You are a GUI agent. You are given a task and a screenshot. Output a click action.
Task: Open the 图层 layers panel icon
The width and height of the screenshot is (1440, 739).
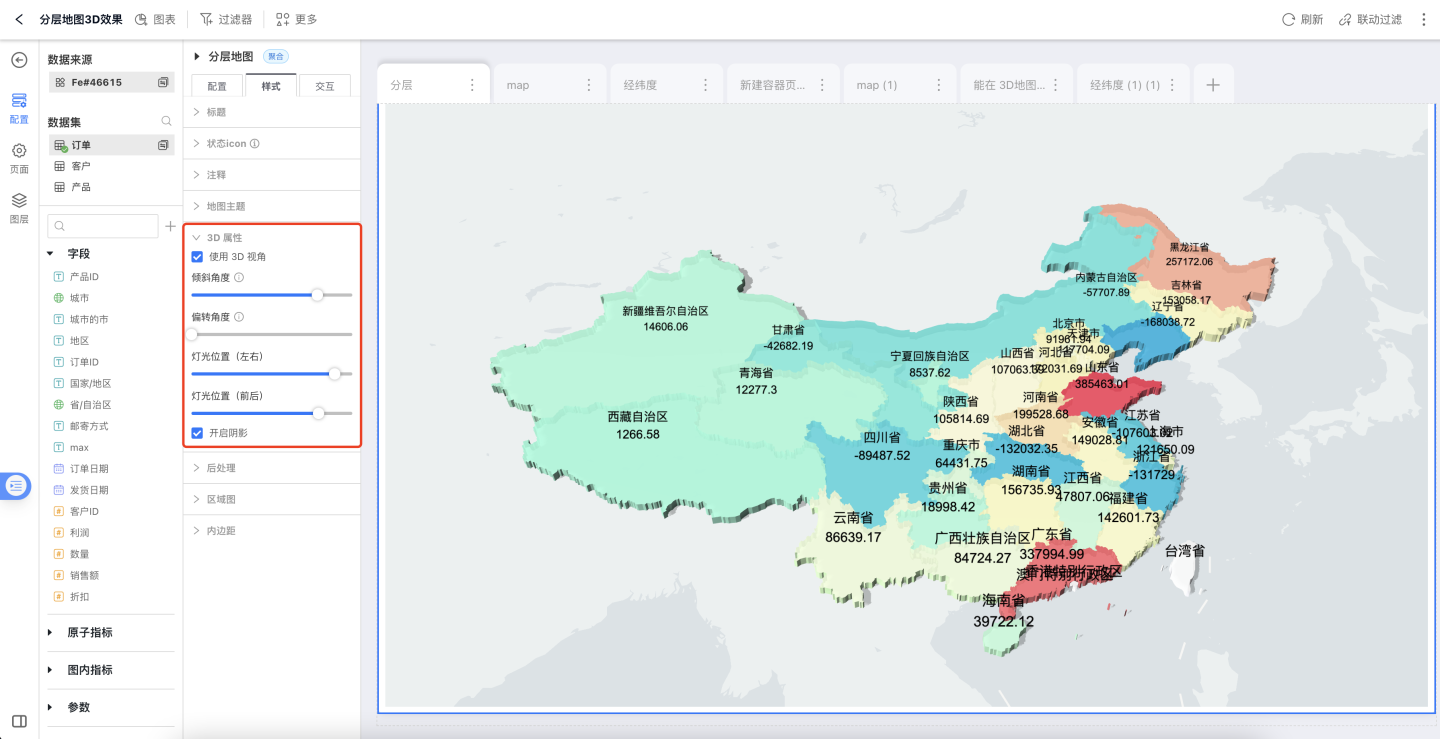[x=19, y=200]
